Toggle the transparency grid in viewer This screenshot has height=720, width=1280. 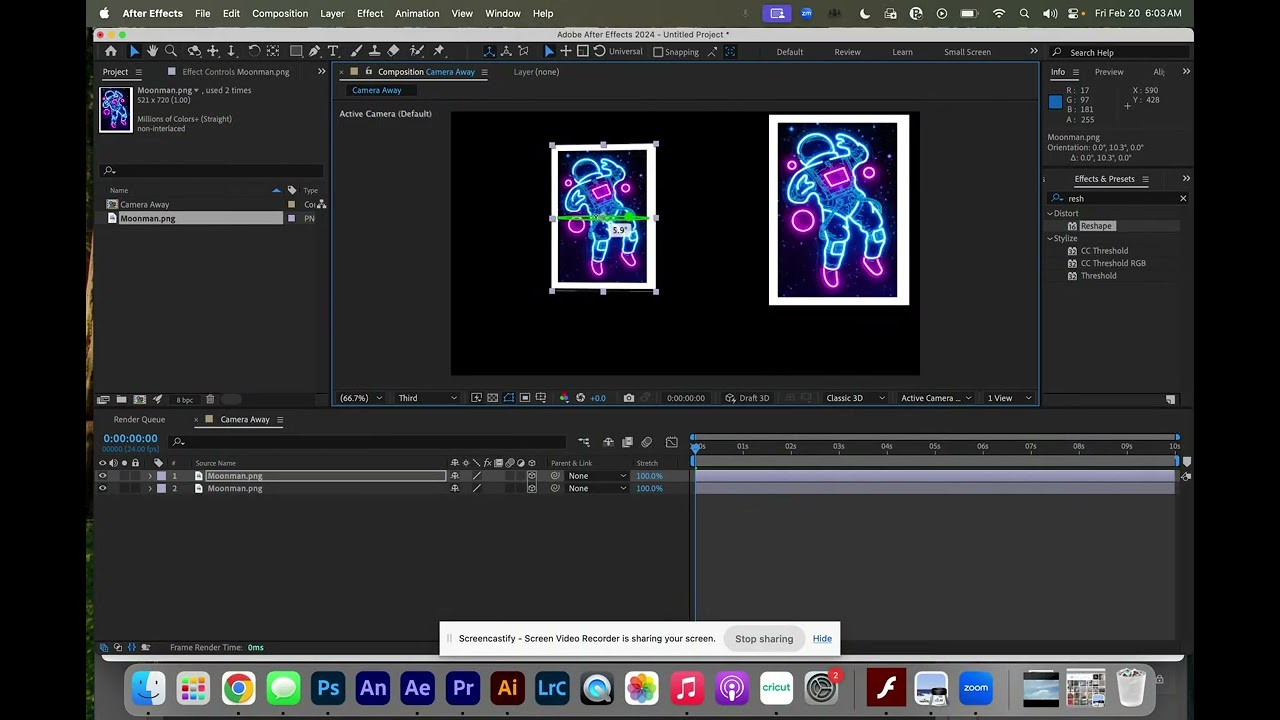pyautogui.click(x=492, y=398)
